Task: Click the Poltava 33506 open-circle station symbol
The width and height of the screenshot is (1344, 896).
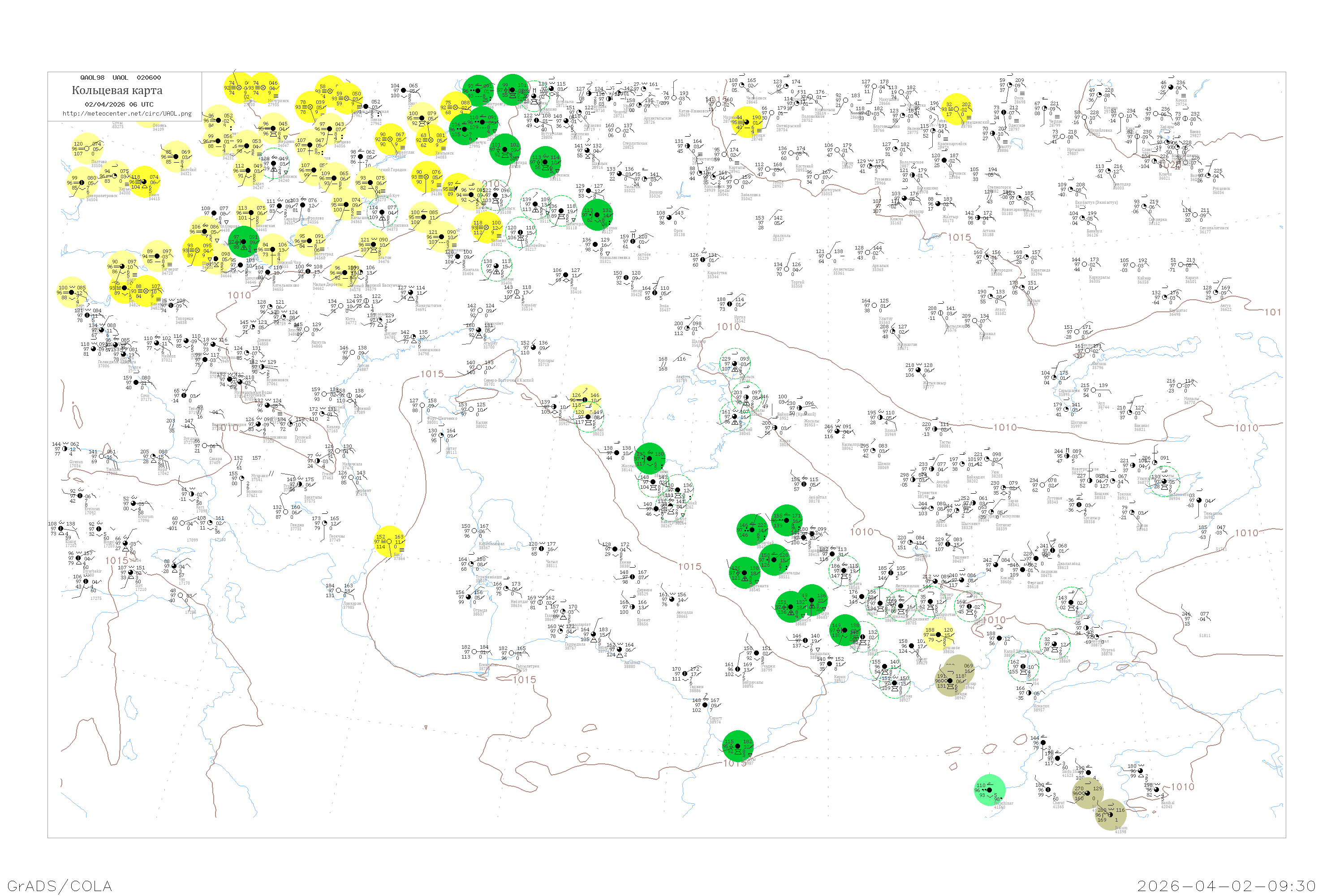Action: pos(87,149)
